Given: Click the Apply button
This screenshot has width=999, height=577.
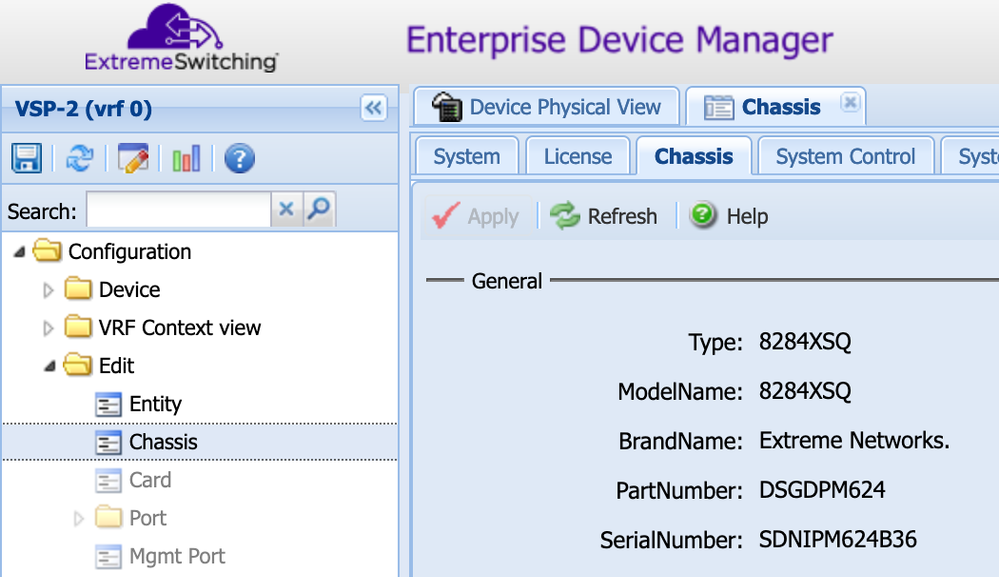Looking at the screenshot, I should pyautogui.click(x=476, y=217).
